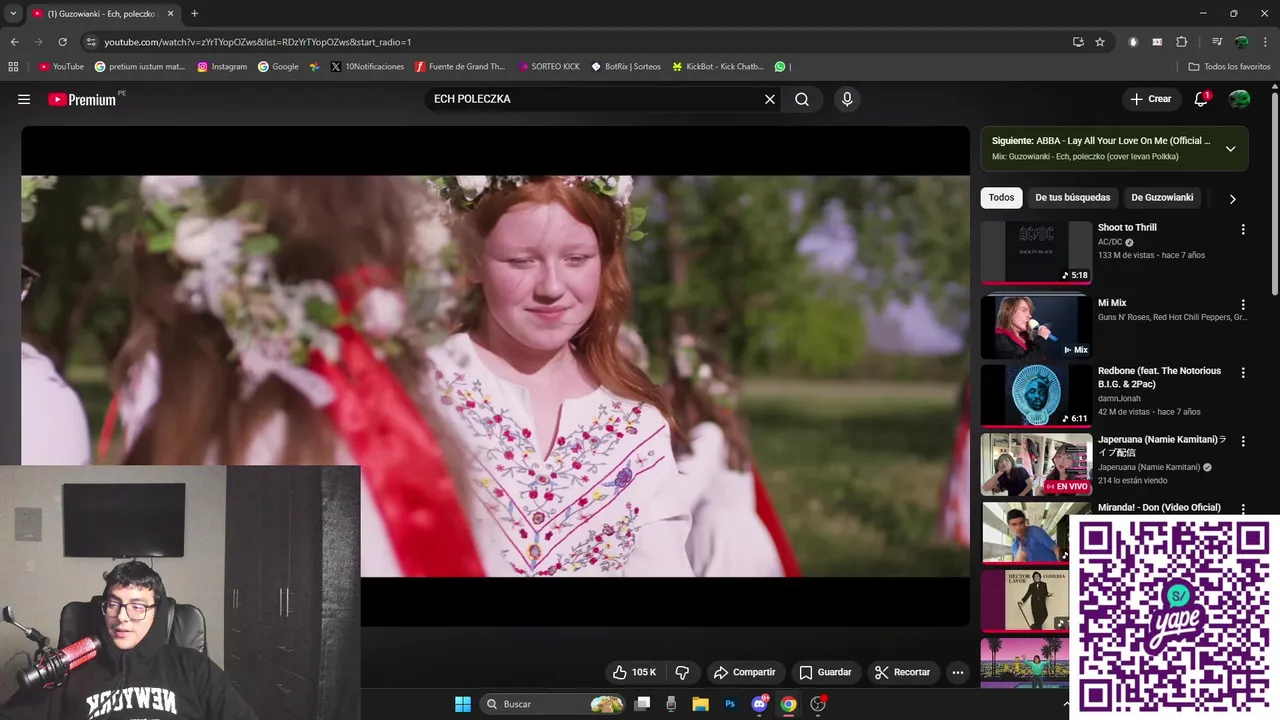
Task: Open the BotRix Sorteos bookmark
Action: (626, 67)
